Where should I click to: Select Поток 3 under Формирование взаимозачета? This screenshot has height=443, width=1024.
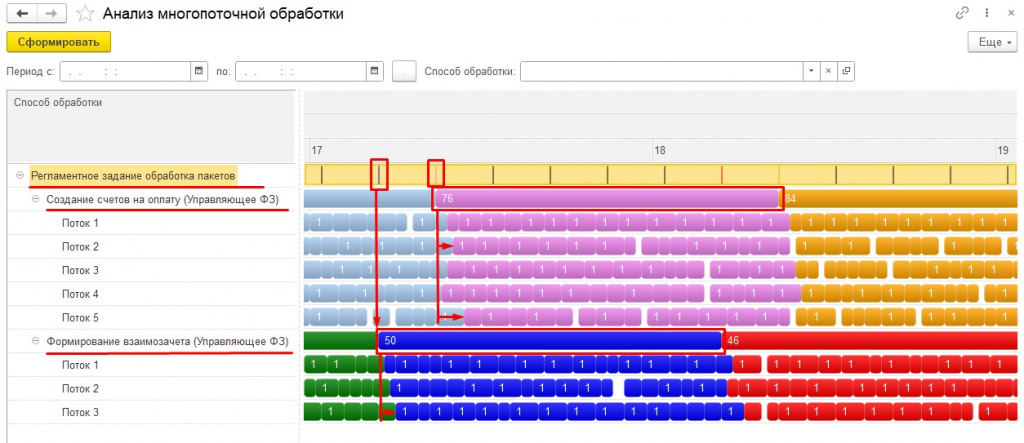(80, 412)
